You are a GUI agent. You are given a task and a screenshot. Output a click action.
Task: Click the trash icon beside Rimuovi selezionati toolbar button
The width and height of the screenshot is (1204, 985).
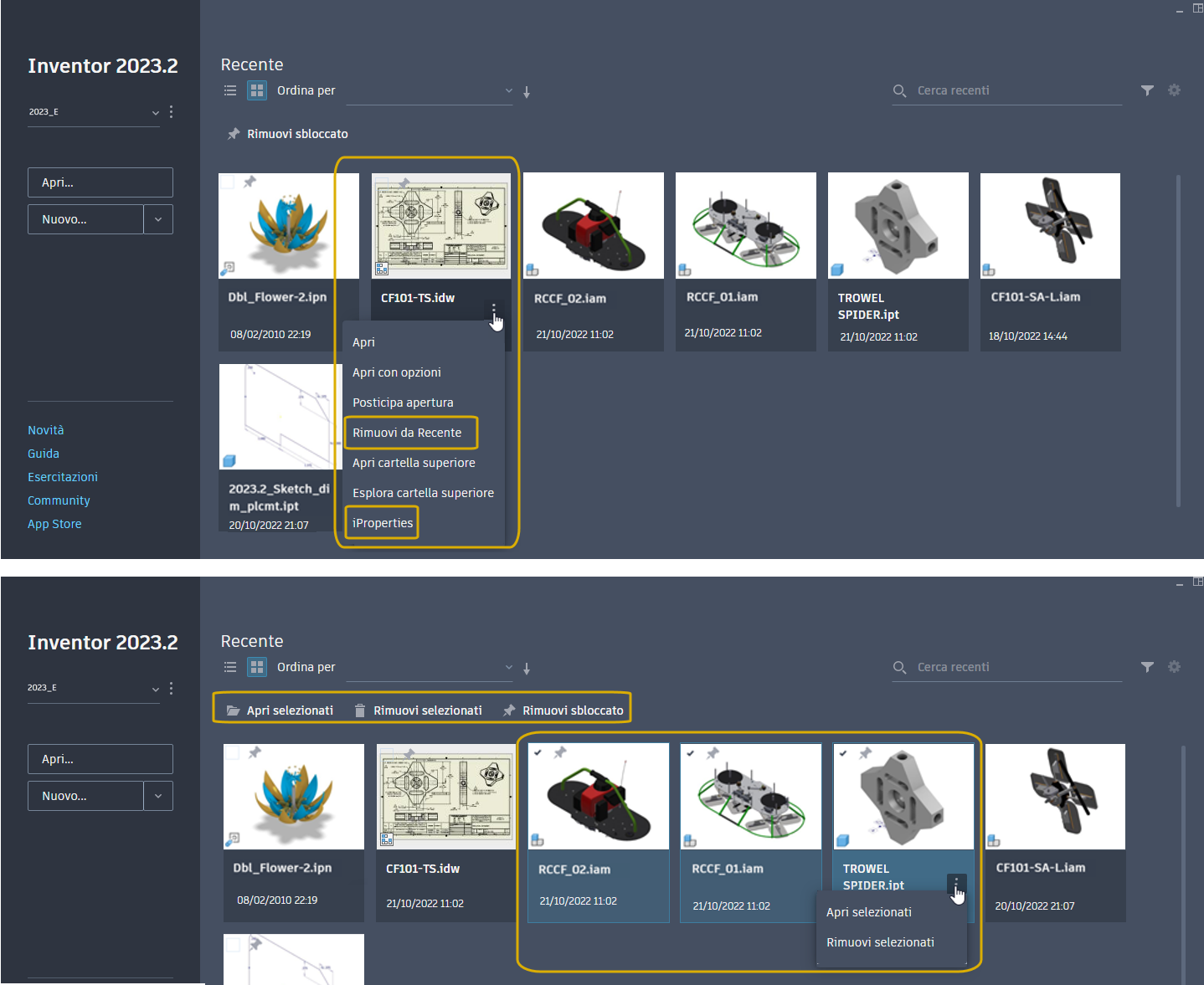click(360, 711)
